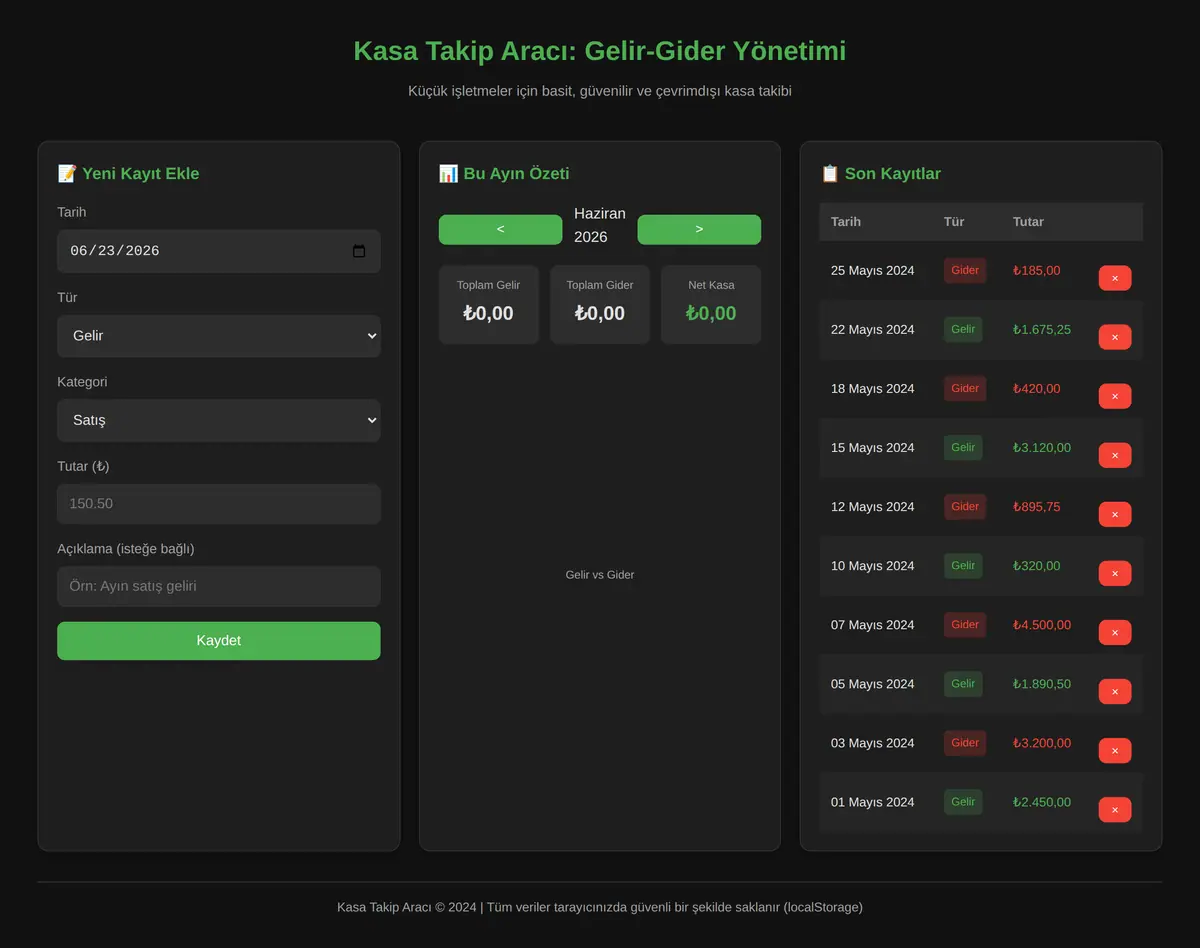Delete the 15 Mayıs 2024 record
This screenshot has width=1200, height=948.
tap(1115, 455)
